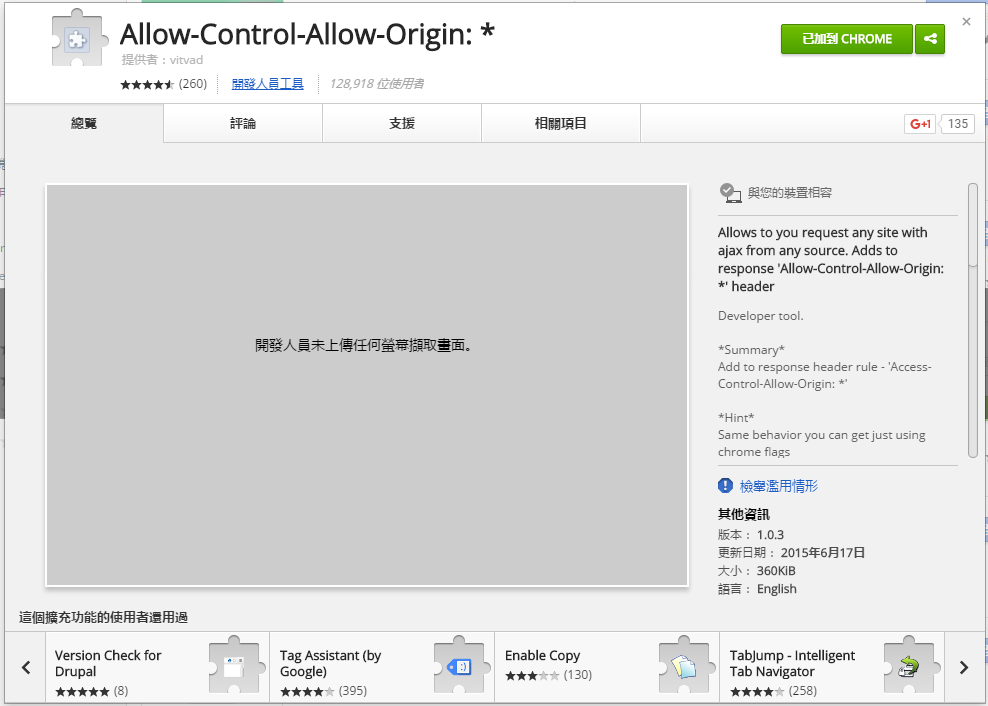Click the 檢舉濫用情形 link
The image size is (988, 706).
pos(779,486)
